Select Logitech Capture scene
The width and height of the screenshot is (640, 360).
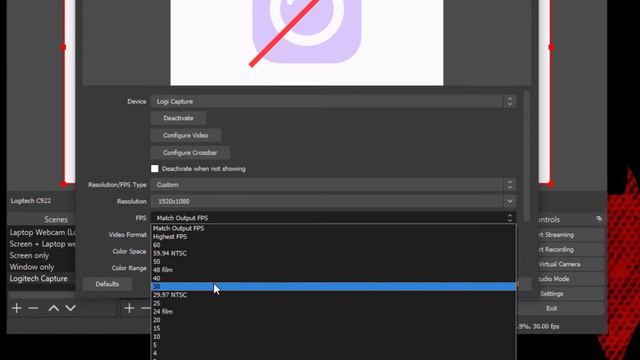[42, 278]
